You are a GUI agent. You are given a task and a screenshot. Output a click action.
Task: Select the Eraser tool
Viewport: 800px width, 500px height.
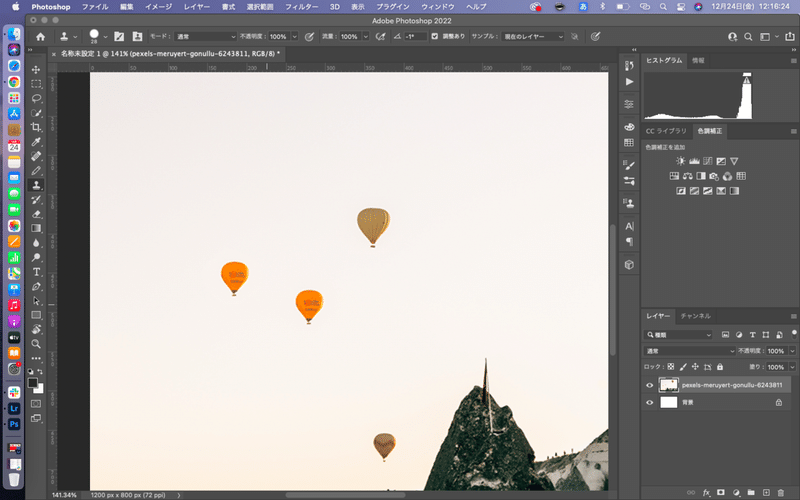(x=36, y=214)
